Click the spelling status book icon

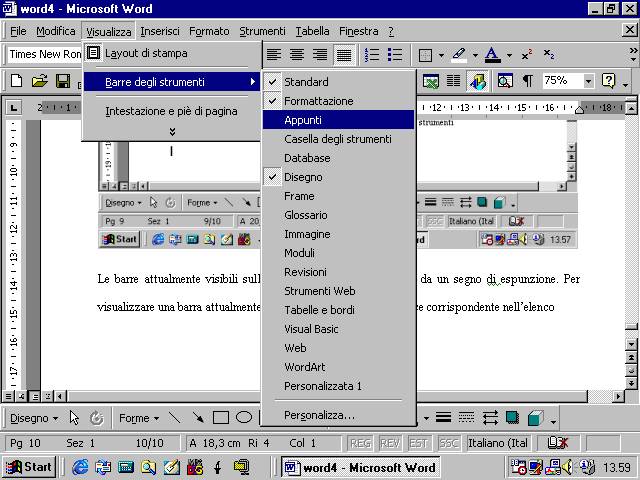coord(557,443)
